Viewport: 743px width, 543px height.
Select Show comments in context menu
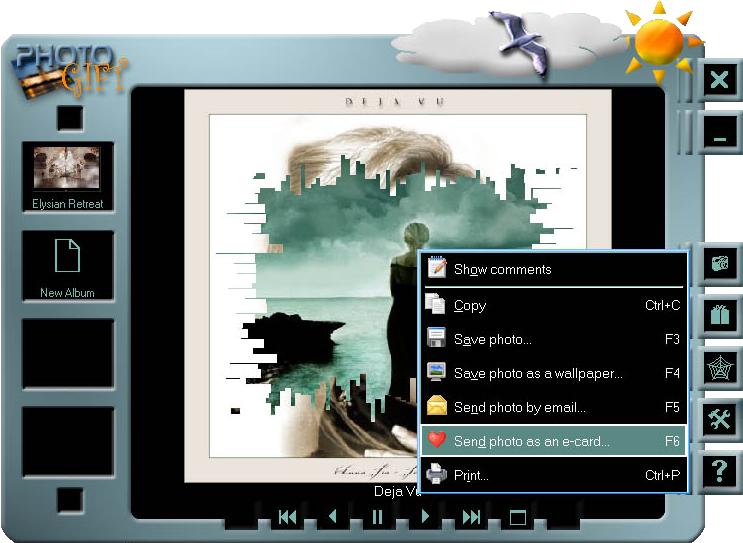(553, 269)
